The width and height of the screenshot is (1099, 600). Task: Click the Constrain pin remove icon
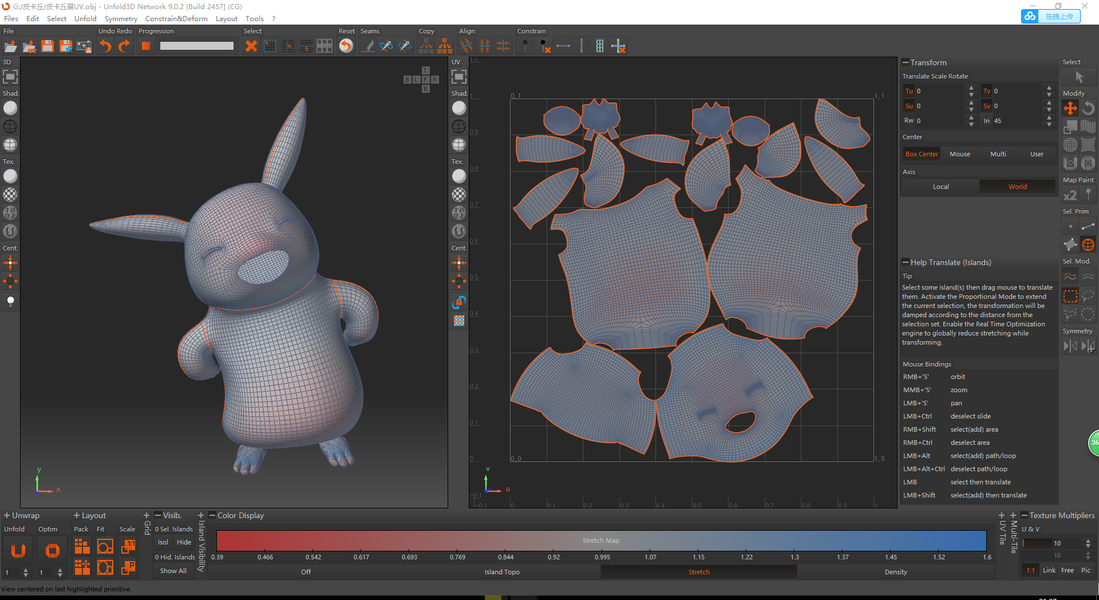[x=545, y=46]
